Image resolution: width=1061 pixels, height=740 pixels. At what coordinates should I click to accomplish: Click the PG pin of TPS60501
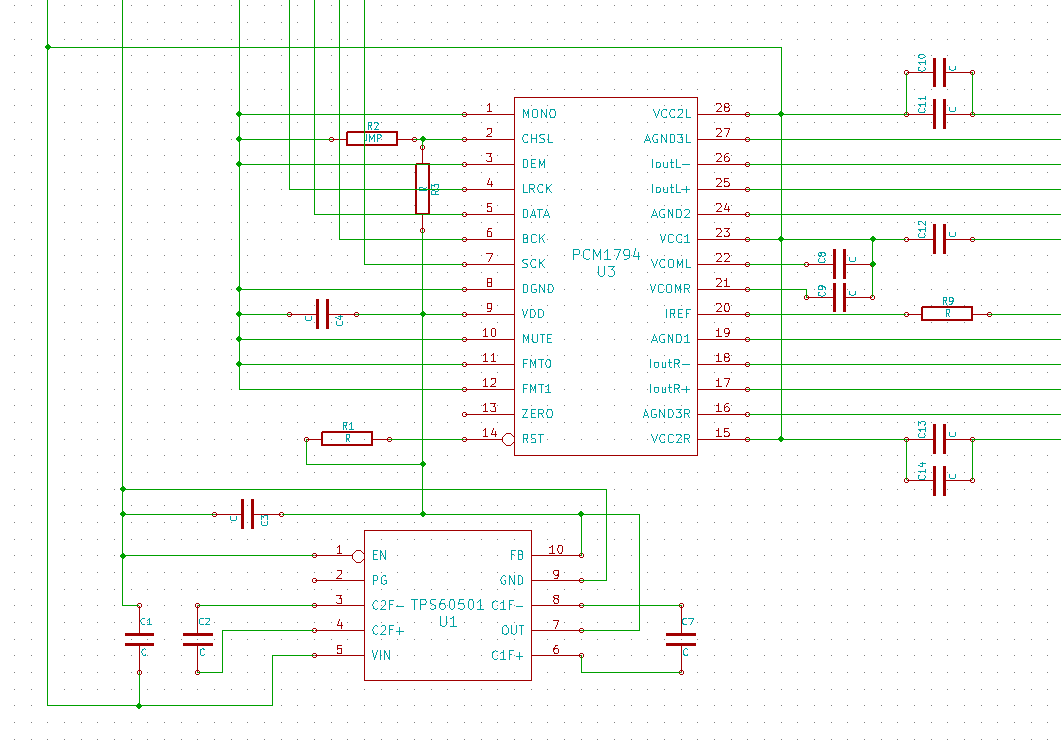coord(379,580)
